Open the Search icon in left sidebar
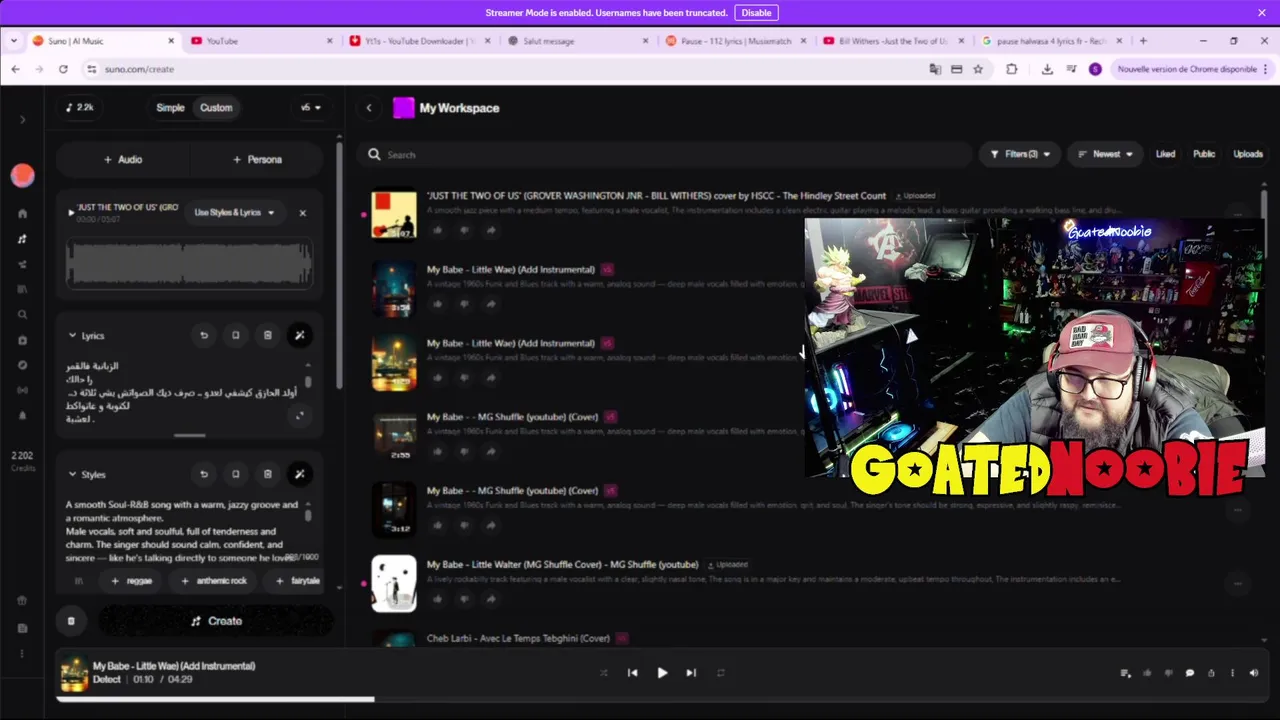Image resolution: width=1280 pixels, height=720 pixels. click(x=22, y=315)
